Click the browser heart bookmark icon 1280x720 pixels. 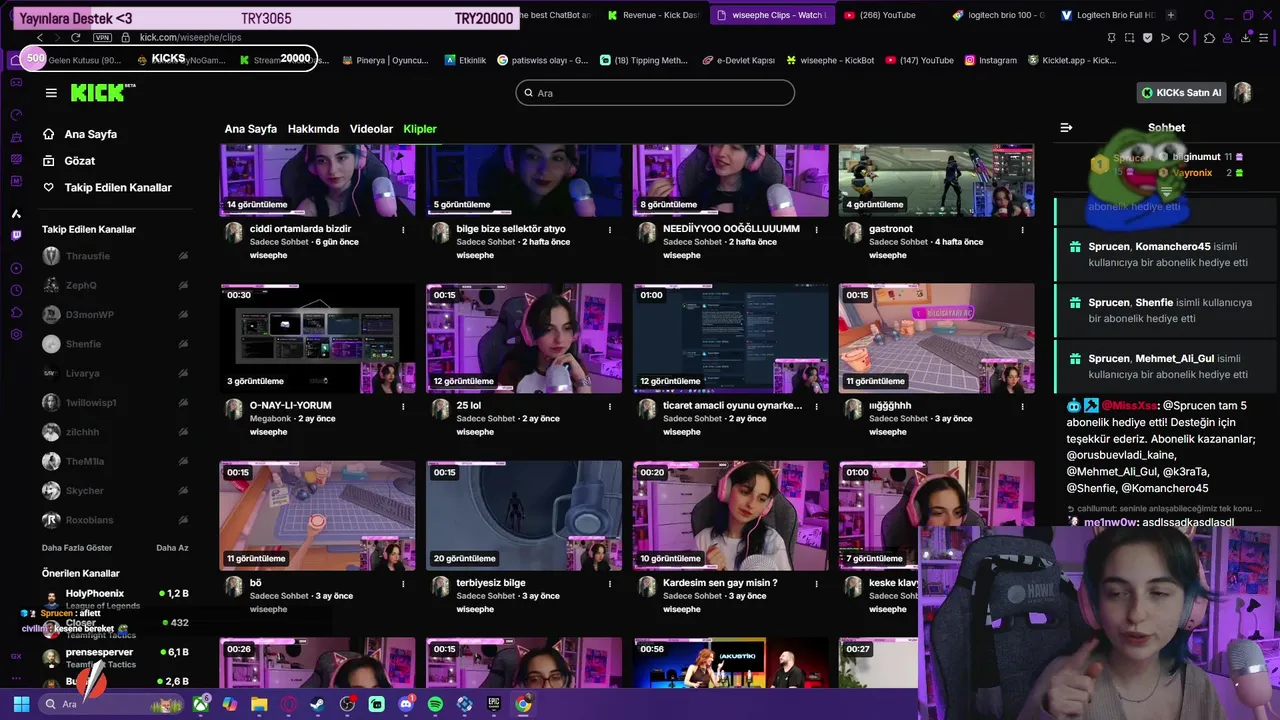point(1184,37)
